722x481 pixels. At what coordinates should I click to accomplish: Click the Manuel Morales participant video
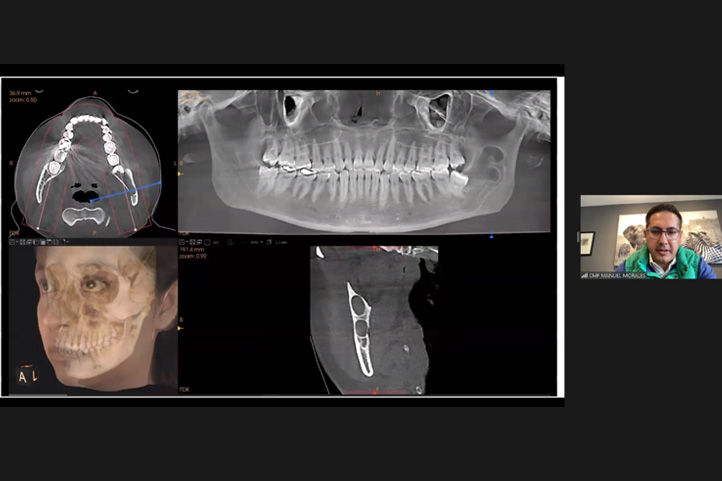pyautogui.click(x=650, y=236)
